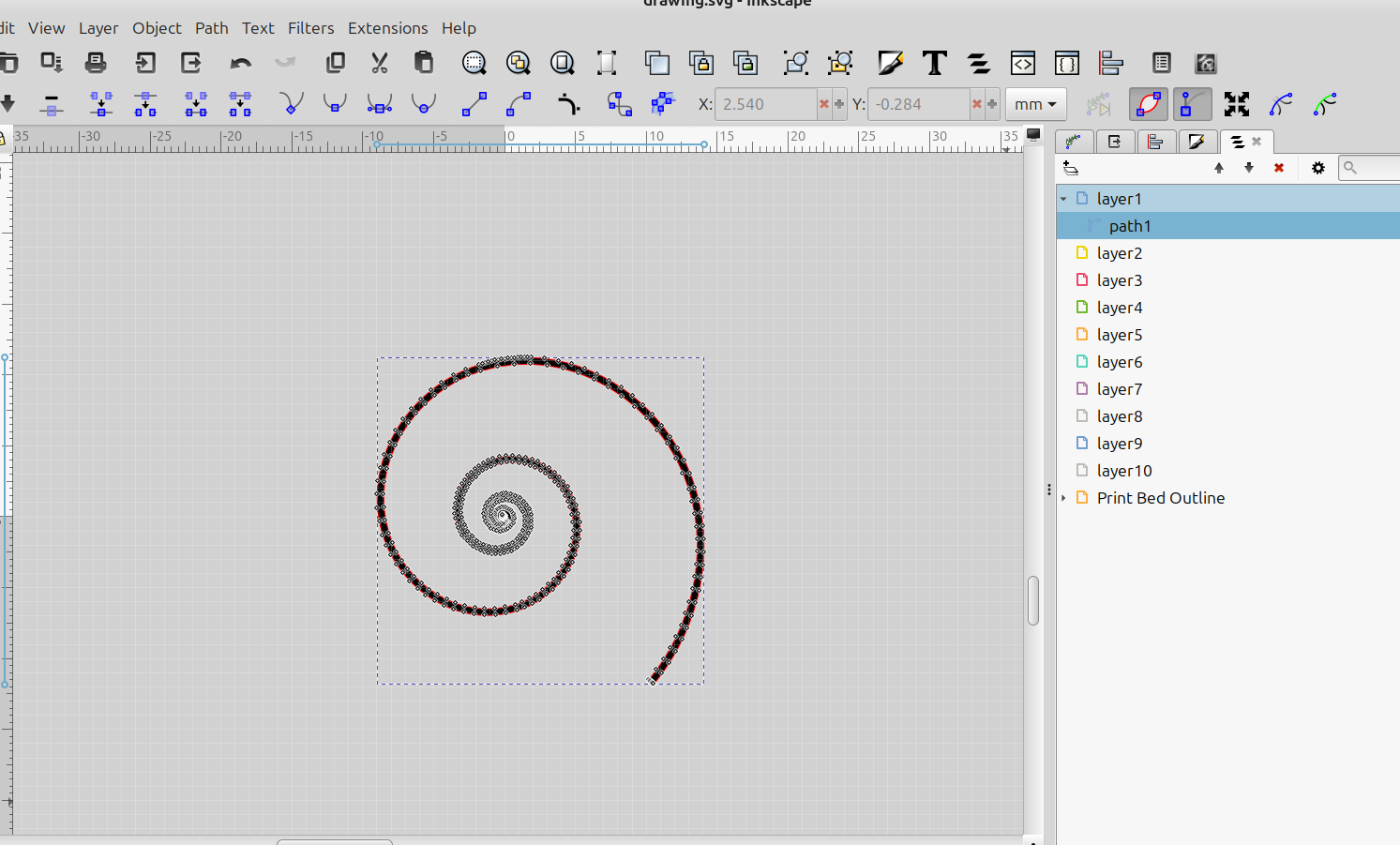Toggle show Bezier handles of selected nodes
Viewport: 1400px width, 845px height.
pyautogui.click(x=1192, y=104)
